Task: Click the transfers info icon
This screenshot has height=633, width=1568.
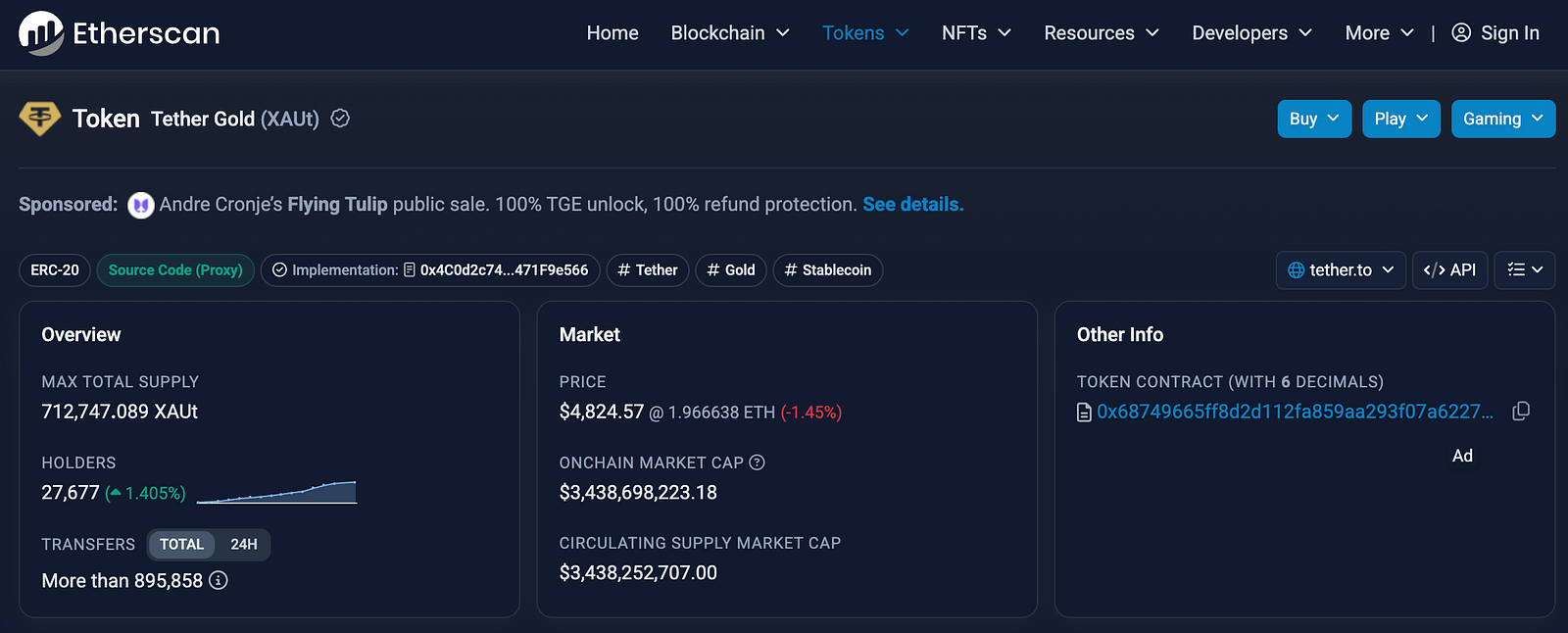Action: pos(219,580)
